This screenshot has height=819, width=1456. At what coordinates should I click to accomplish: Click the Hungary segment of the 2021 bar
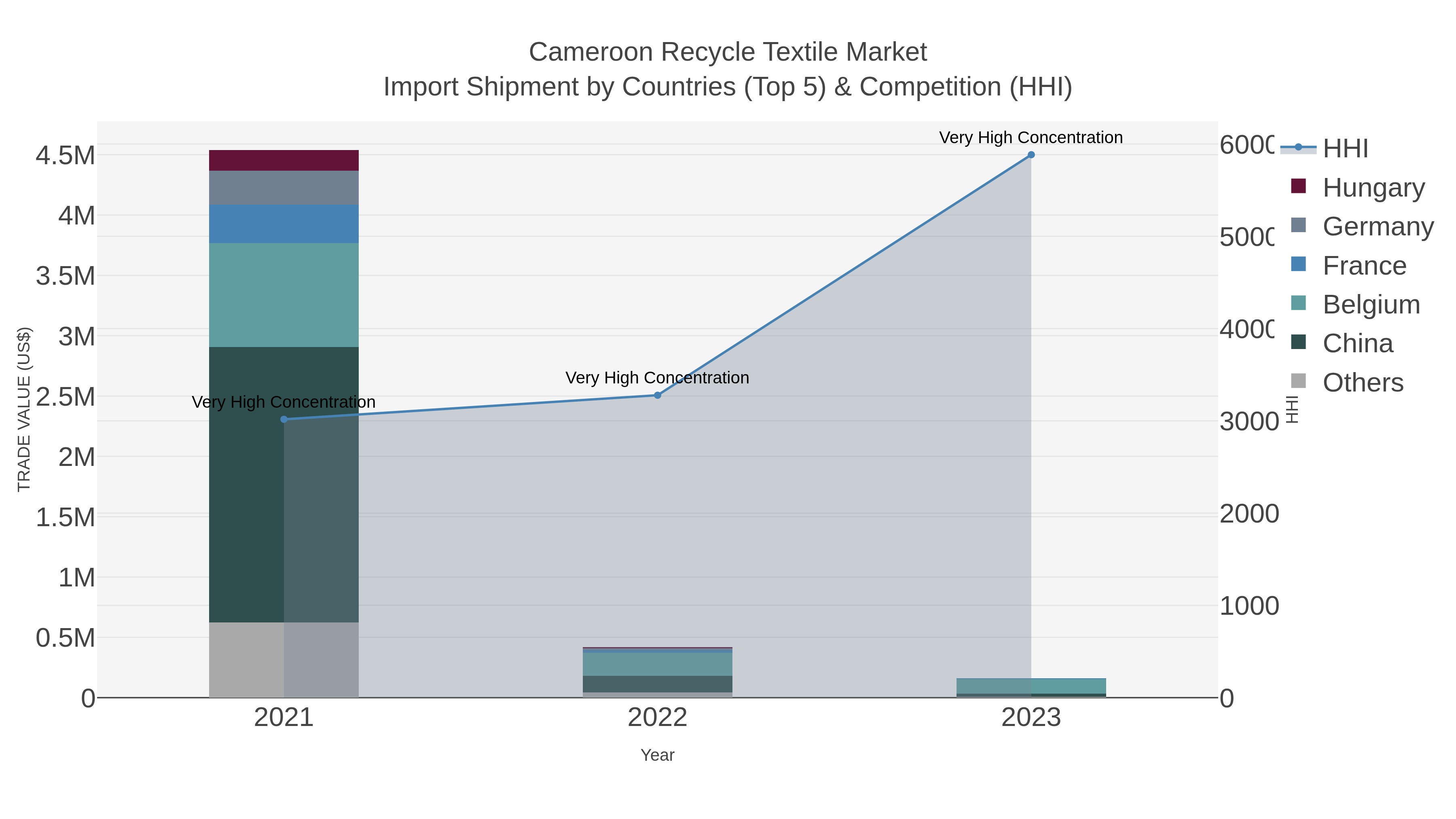284,161
